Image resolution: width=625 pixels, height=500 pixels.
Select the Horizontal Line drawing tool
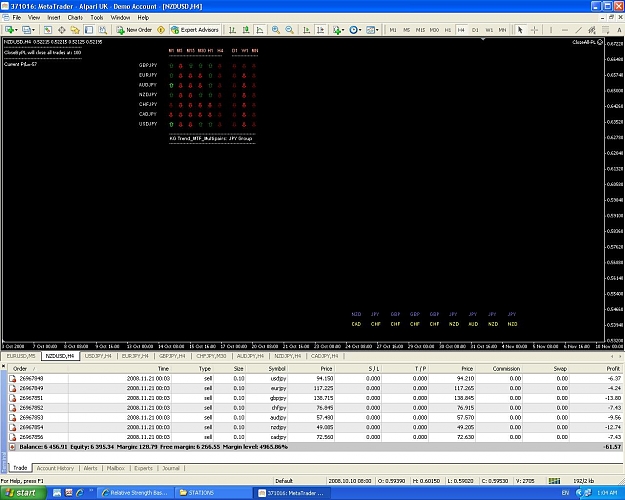click(x=565, y=30)
